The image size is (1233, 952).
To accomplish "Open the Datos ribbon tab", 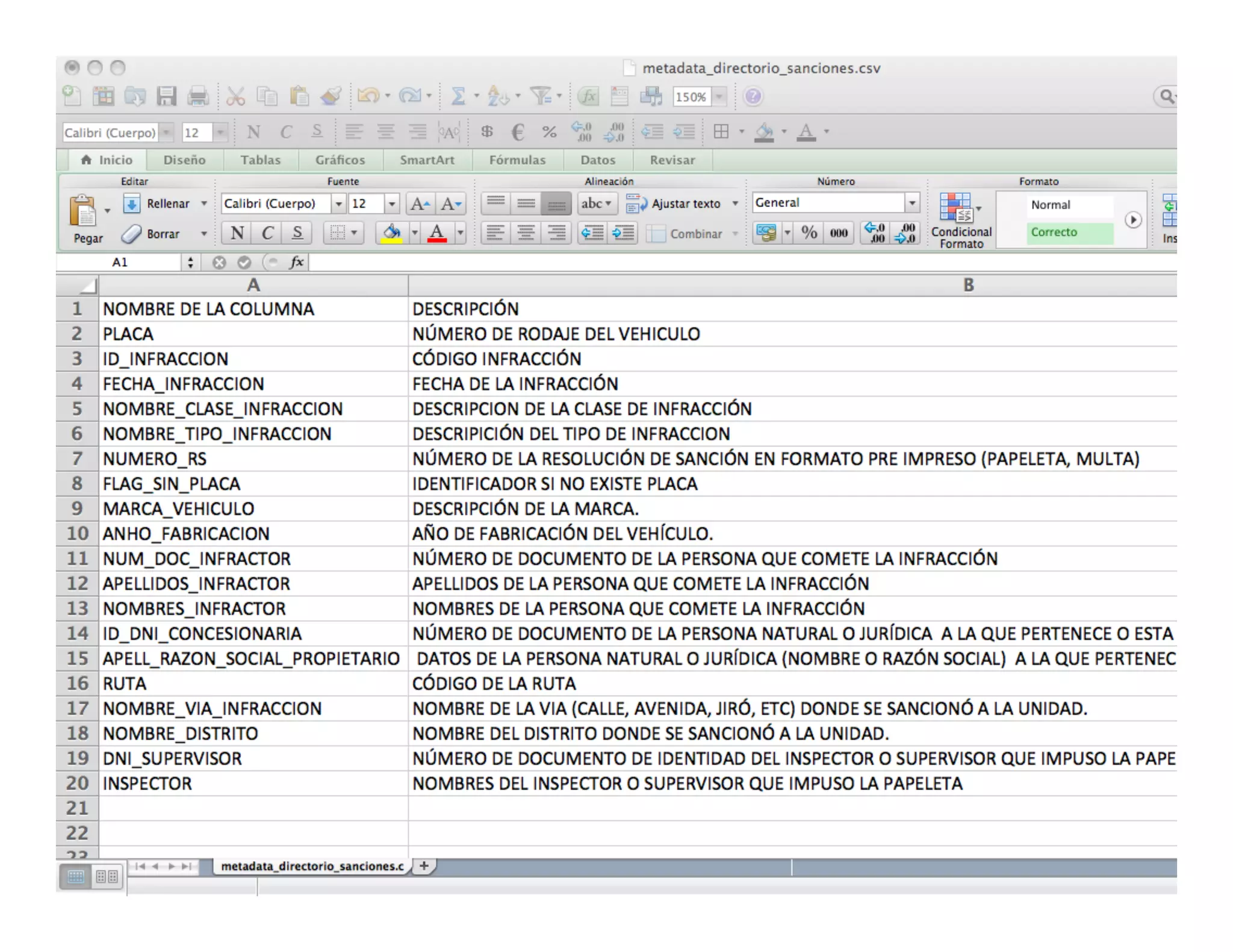I will click(x=598, y=160).
